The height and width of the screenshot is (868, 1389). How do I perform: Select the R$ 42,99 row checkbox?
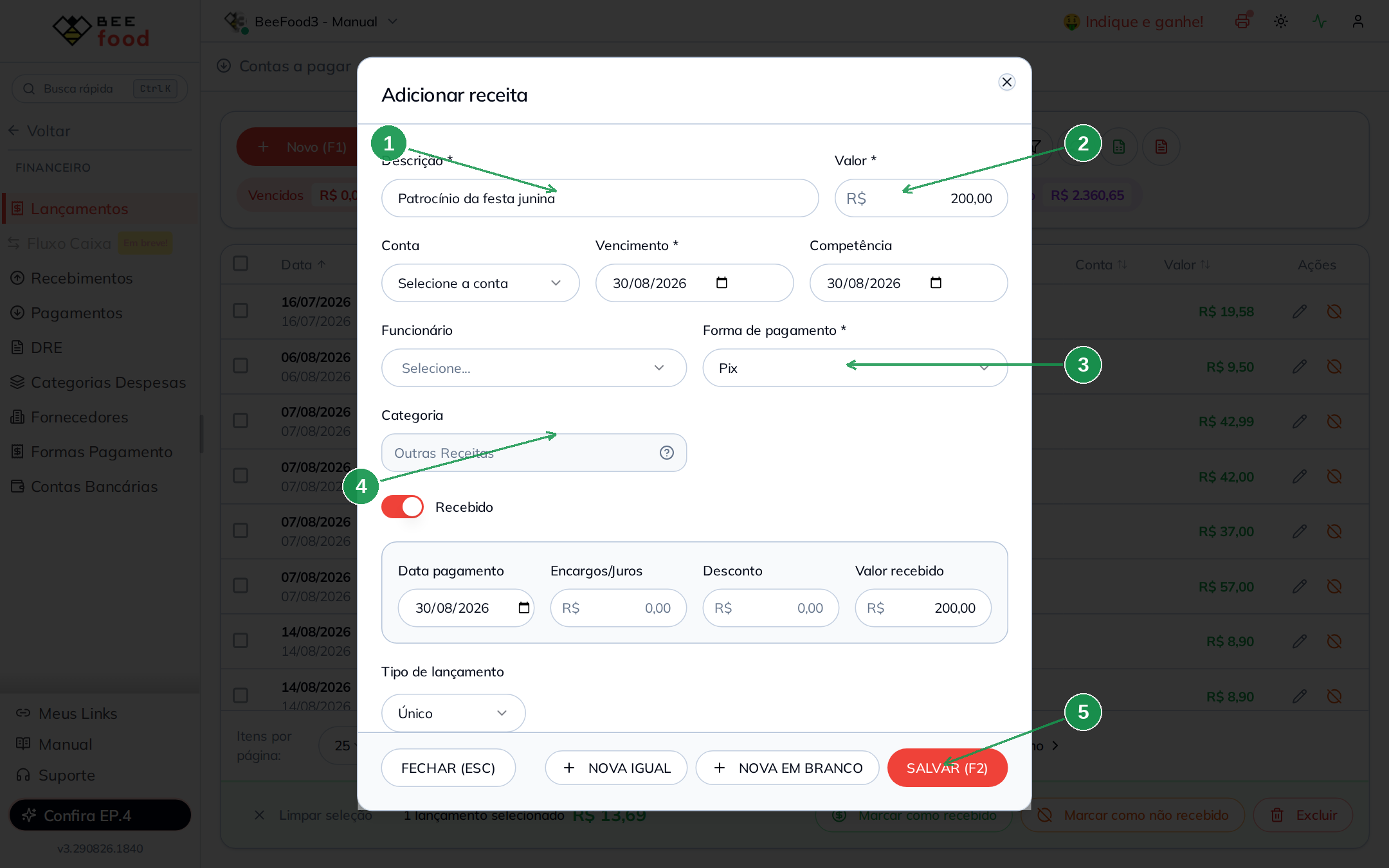point(241,420)
